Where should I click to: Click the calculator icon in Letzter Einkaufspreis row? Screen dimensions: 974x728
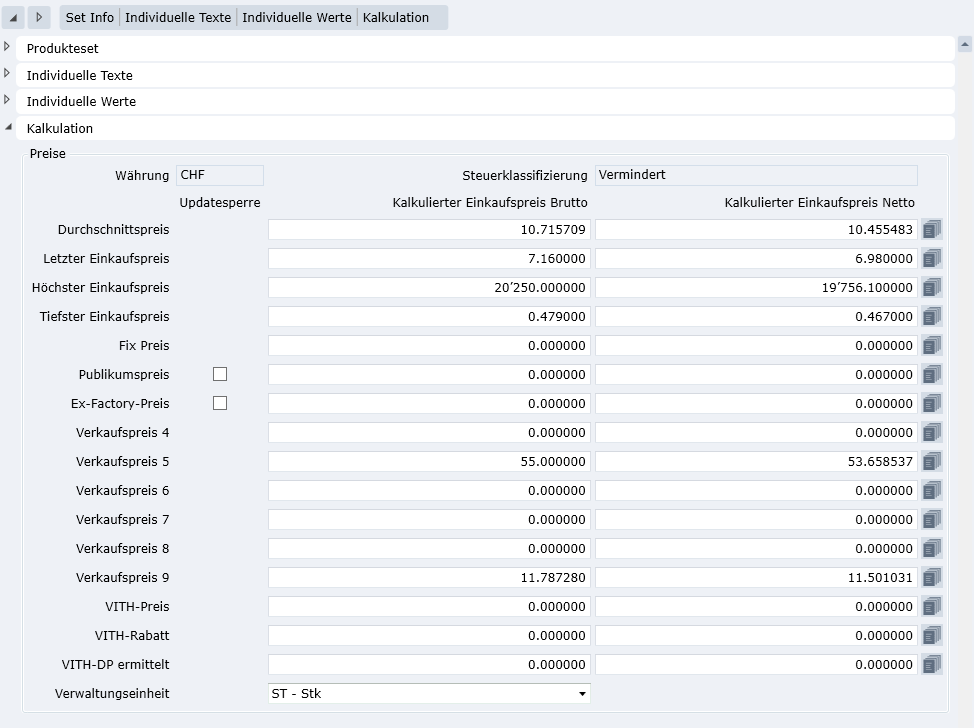click(x=931, y=259)
